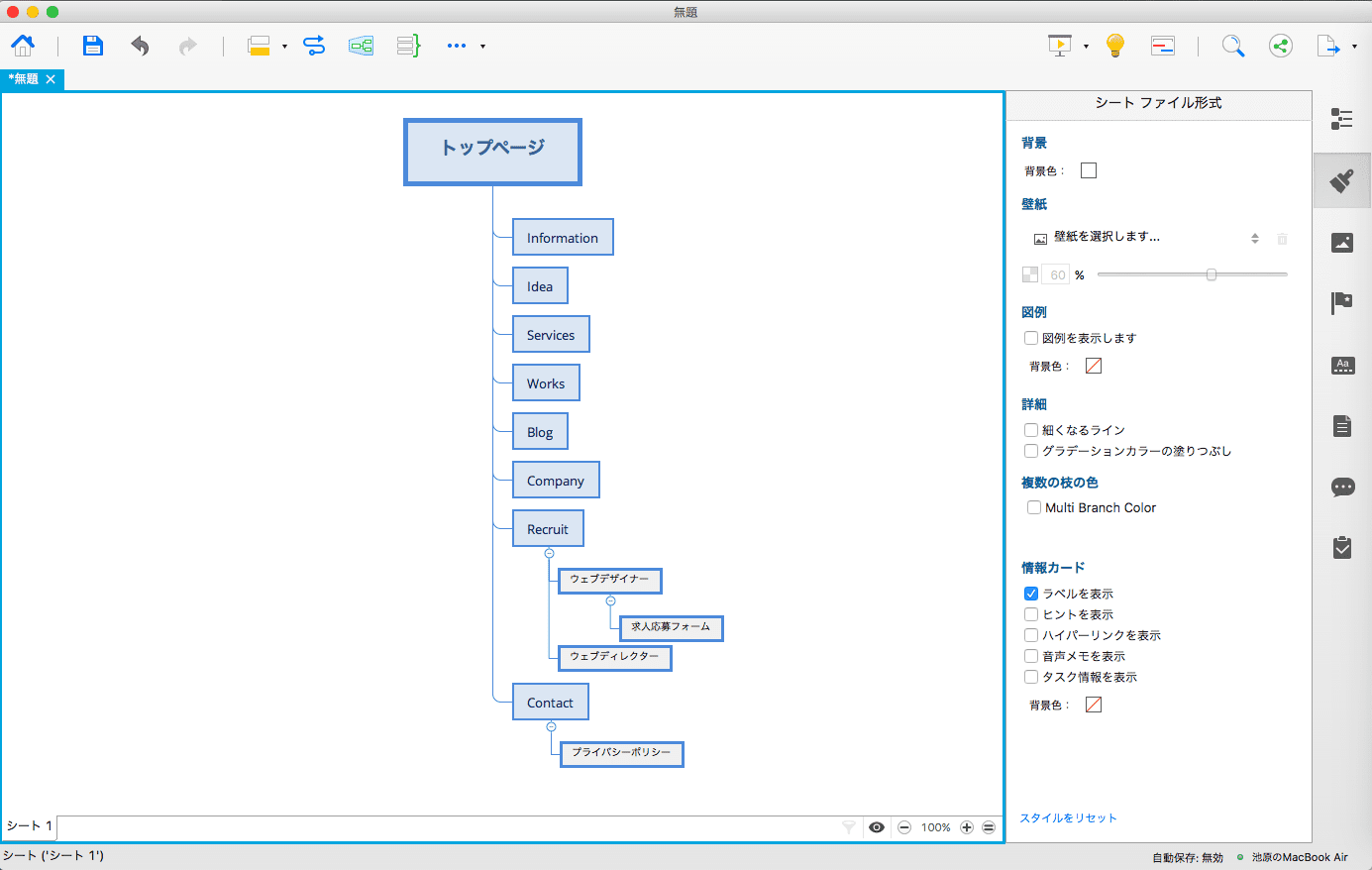Open export dropdown arrow
Image resolution: width=1372 pixels, height=870 pixels.
pos(1354,47)
